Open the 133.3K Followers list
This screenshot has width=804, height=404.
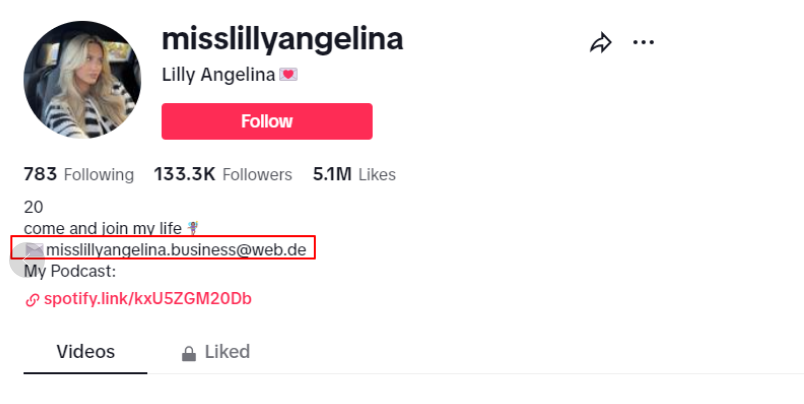click(x=222, y=175)
